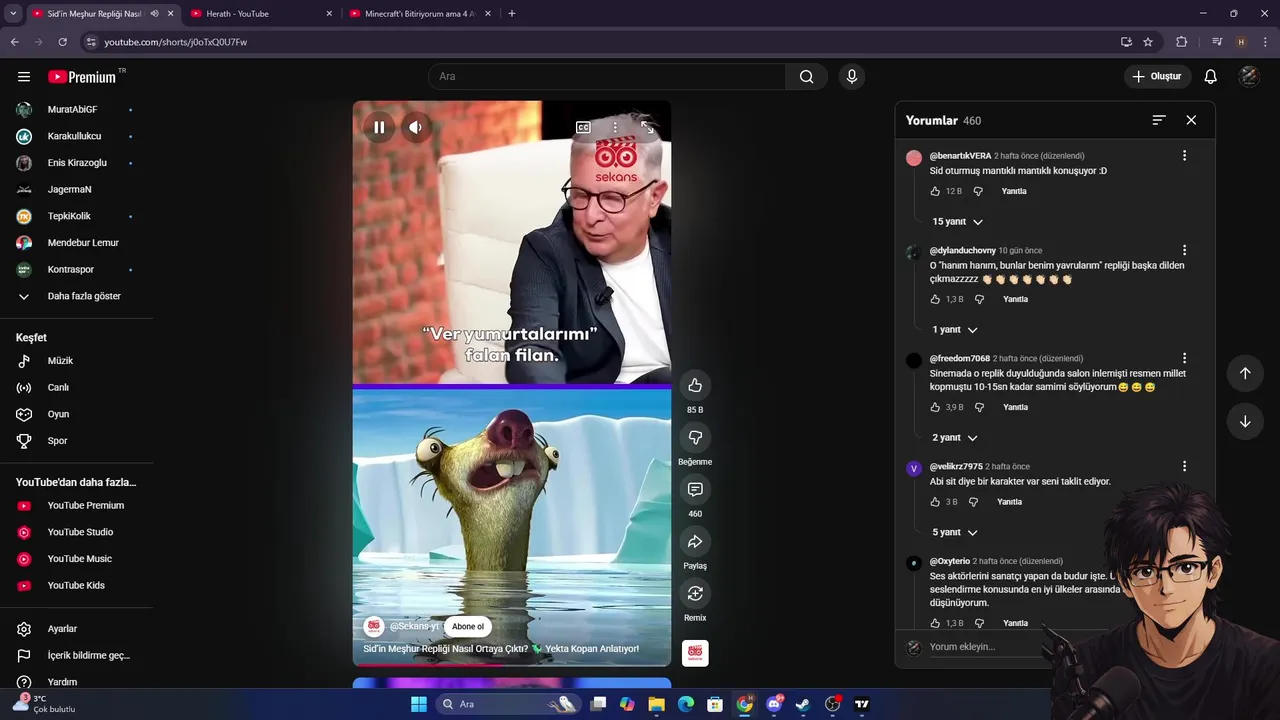Like the Short with thumbs up
Screen dimensions: 1280x720
pyautogui.click(x=695, y=385)
